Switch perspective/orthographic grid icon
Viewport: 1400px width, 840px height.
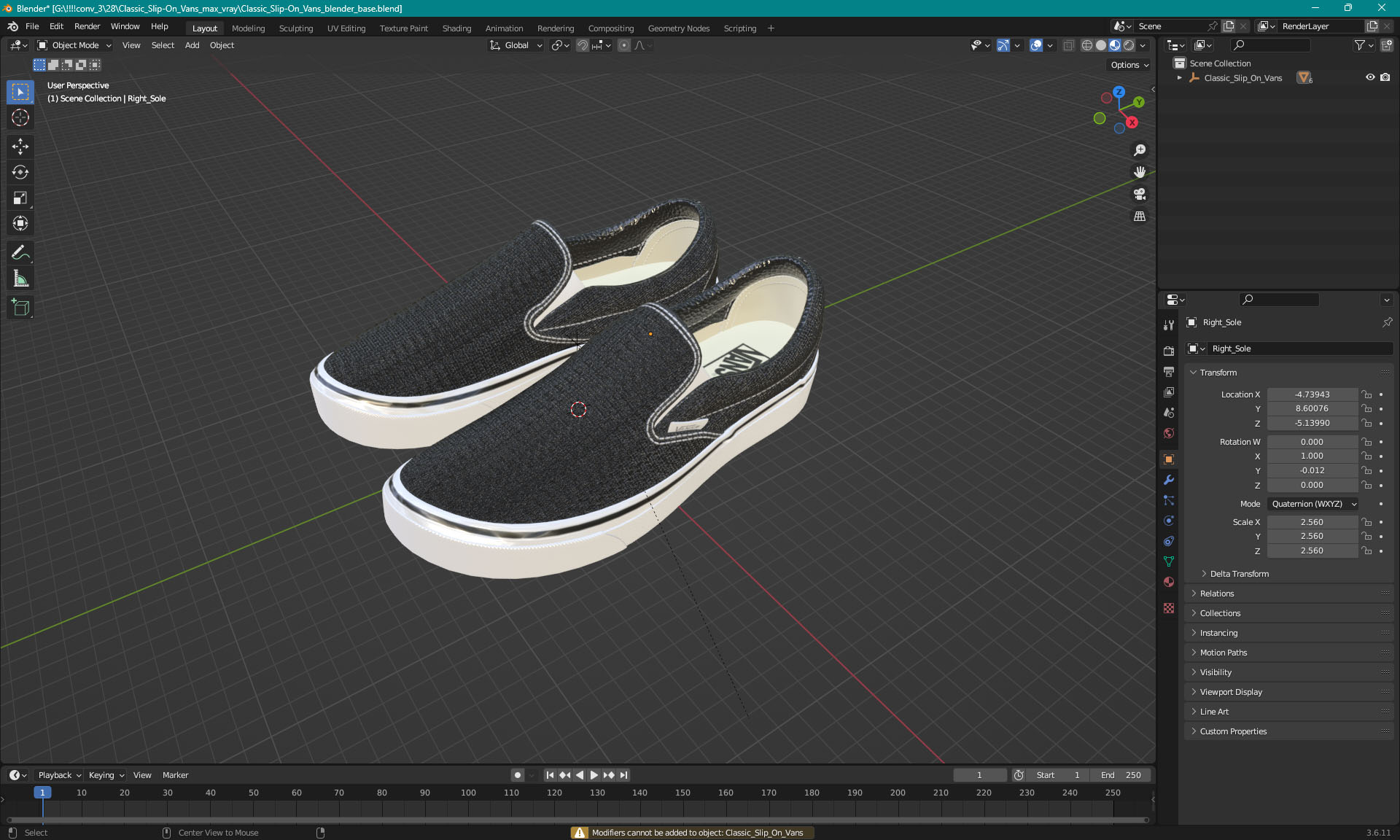tap(1140, 217)
